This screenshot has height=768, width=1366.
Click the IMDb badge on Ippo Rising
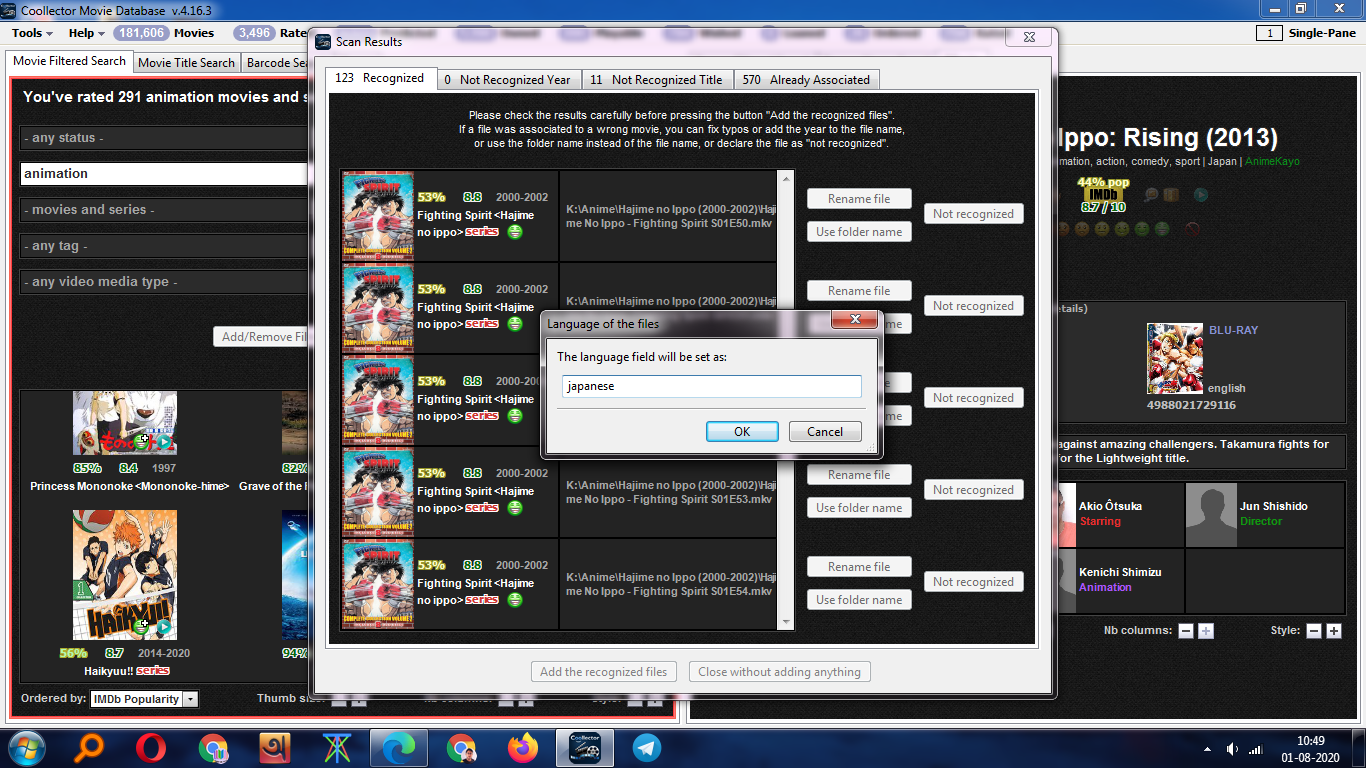coord(1104,195)
